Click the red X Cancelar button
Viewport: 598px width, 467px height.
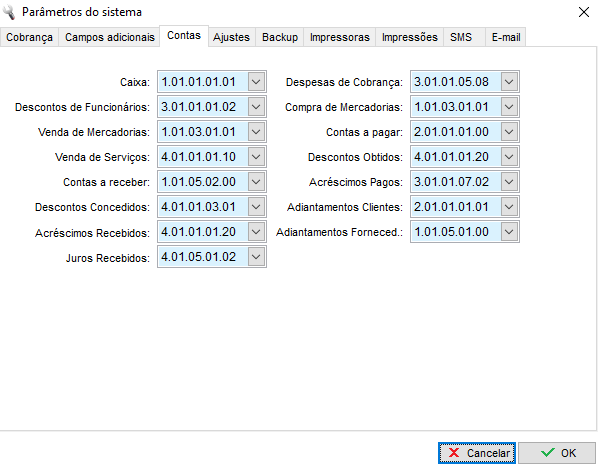pos(477,453)
